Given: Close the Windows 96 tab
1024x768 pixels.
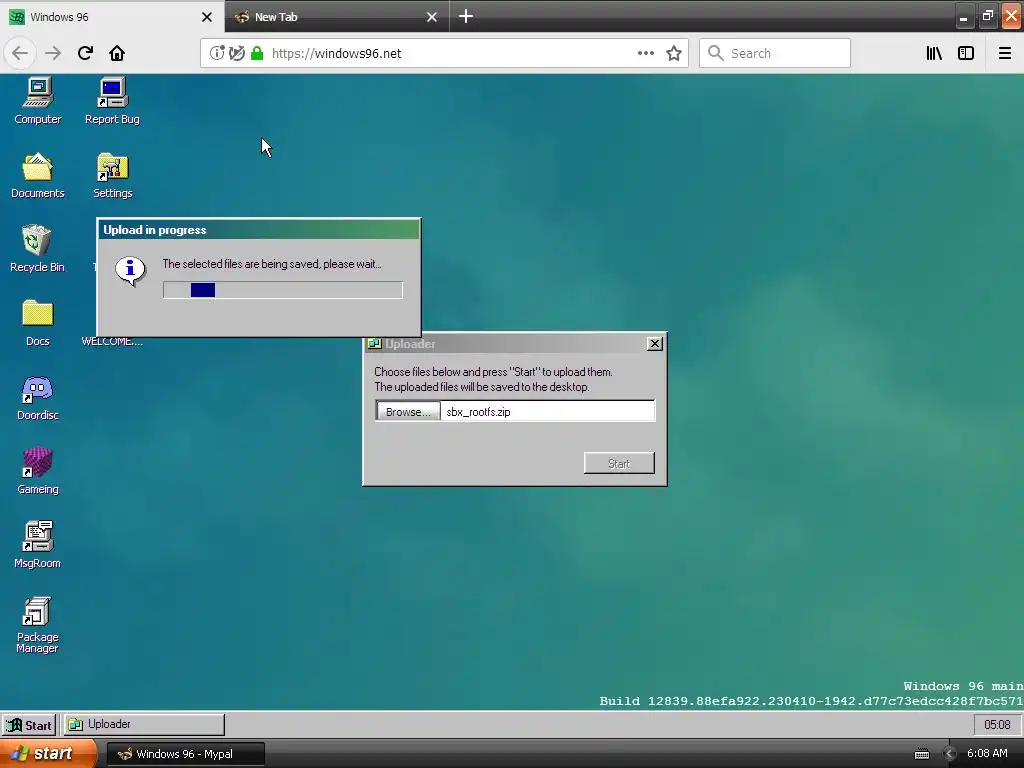Looking at the screenshot, I should (x=207, y=17).
